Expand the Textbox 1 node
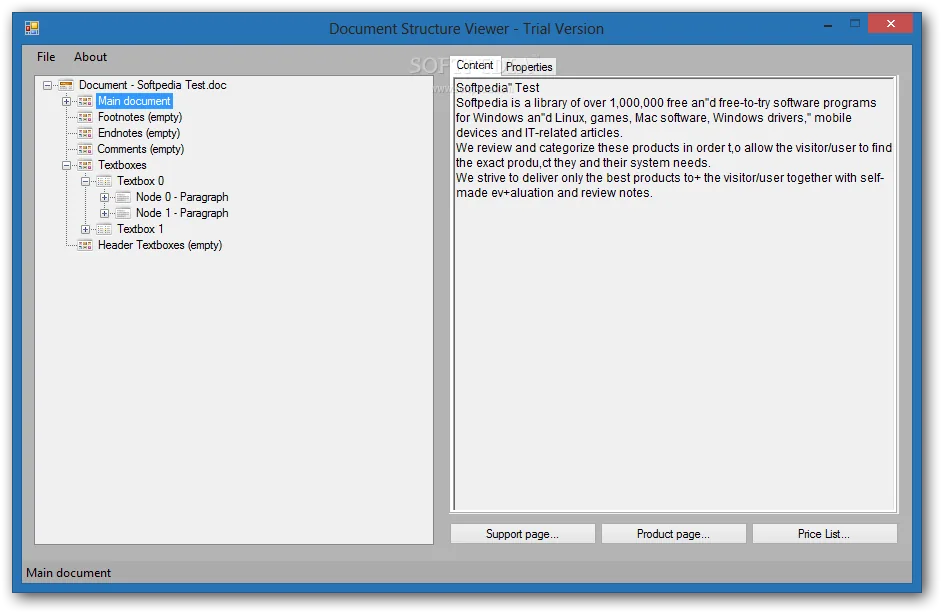Screen dimensions: 942x613 (85, 230)
